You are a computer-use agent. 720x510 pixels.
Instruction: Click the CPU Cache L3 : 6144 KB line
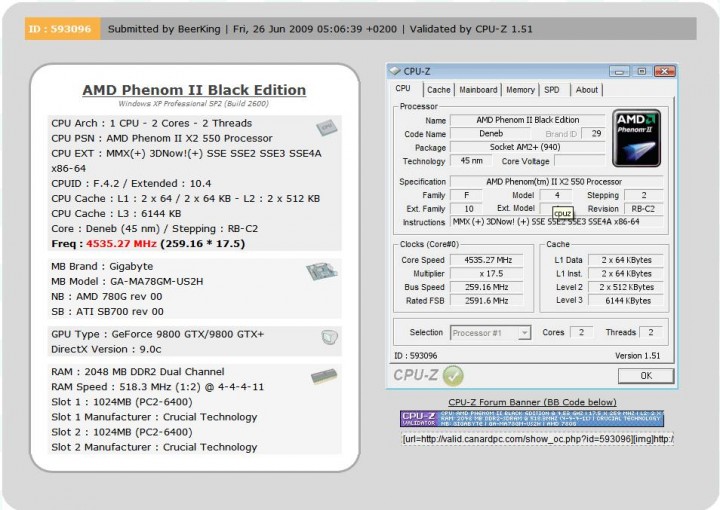(x=116, y=213)
